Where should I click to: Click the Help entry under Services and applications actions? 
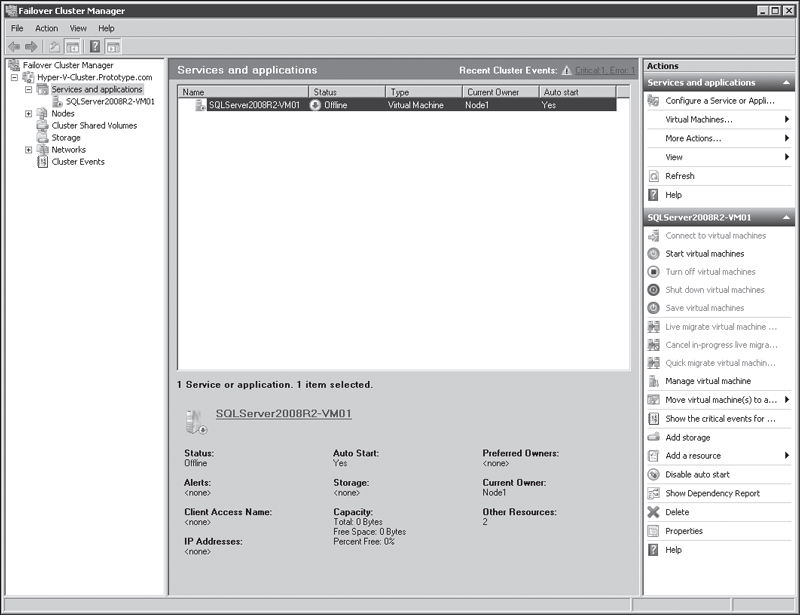[x=673, y=195]
